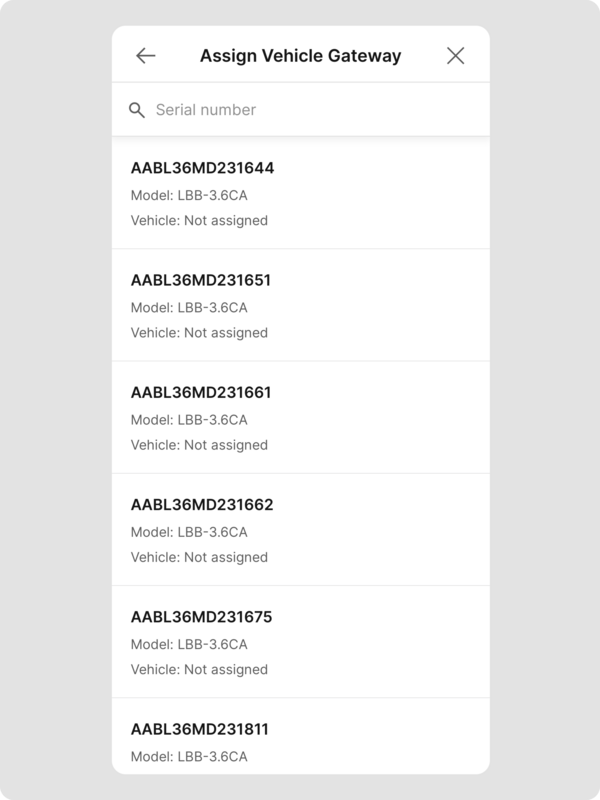Click Model line under AABL36MD231661
The width and height of the screenshot is (600, 800).
click(189, 419)
